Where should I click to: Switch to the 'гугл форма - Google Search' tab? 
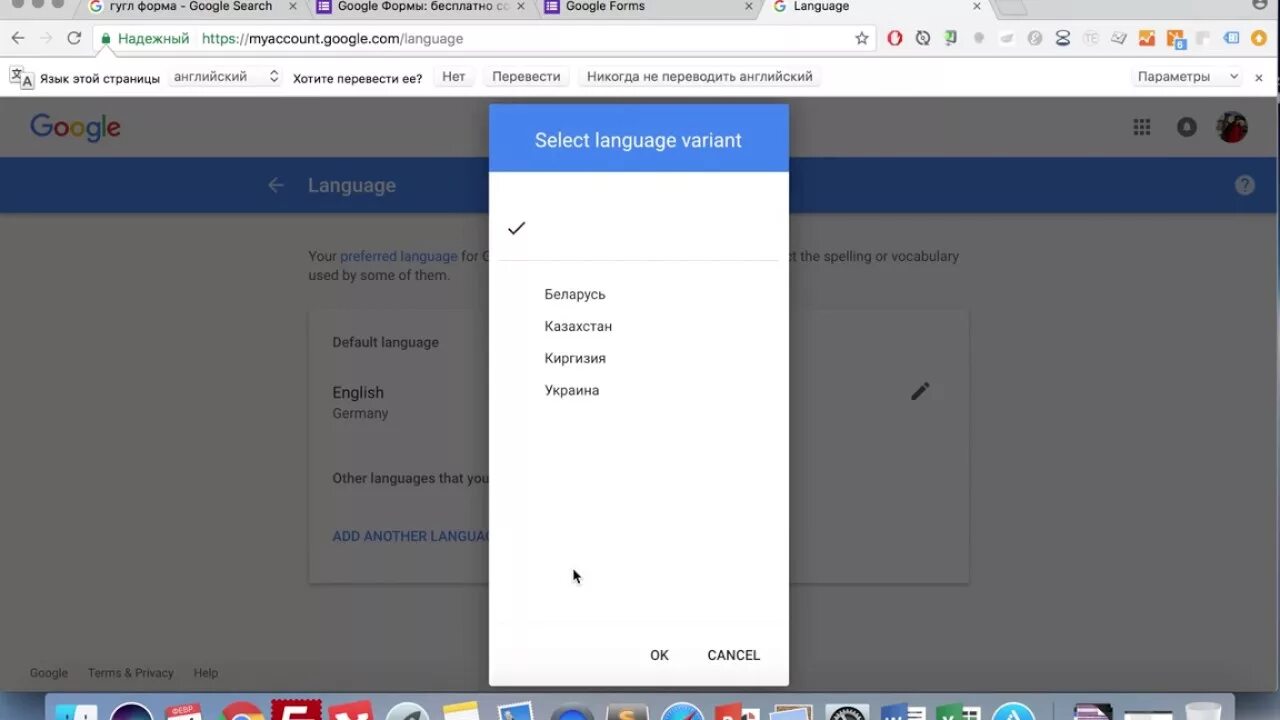coord(190,7)
